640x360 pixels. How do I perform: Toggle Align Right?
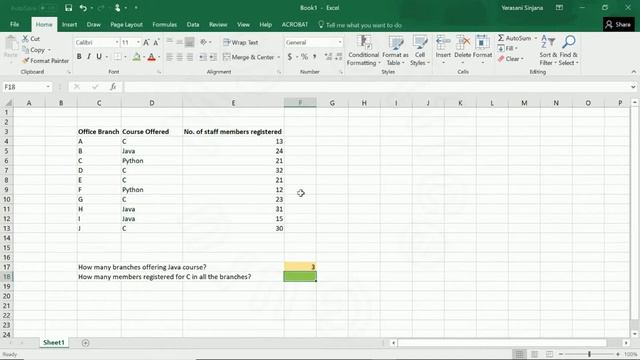coord(190,57)
